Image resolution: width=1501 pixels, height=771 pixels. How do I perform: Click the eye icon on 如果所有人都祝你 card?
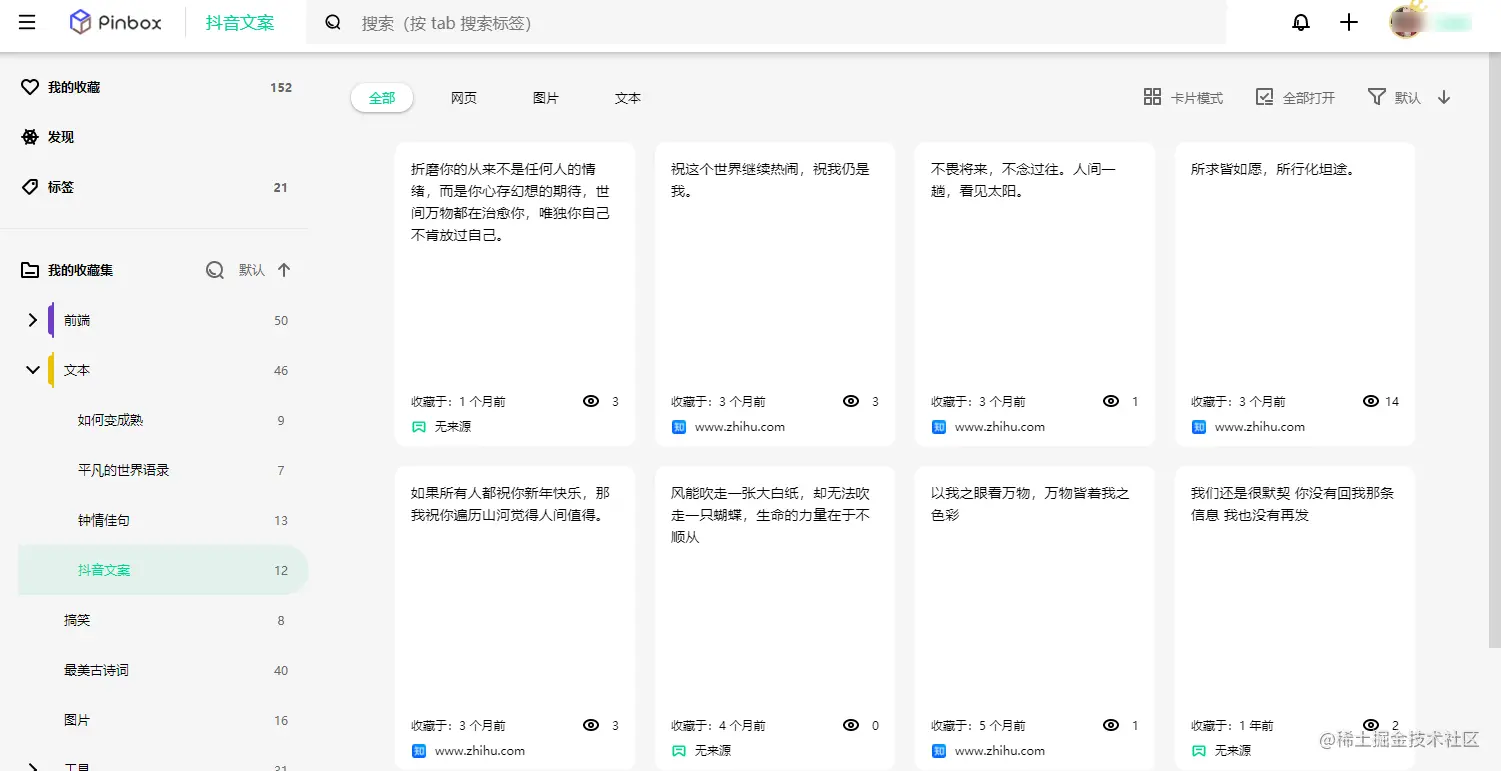coord(591,726)
